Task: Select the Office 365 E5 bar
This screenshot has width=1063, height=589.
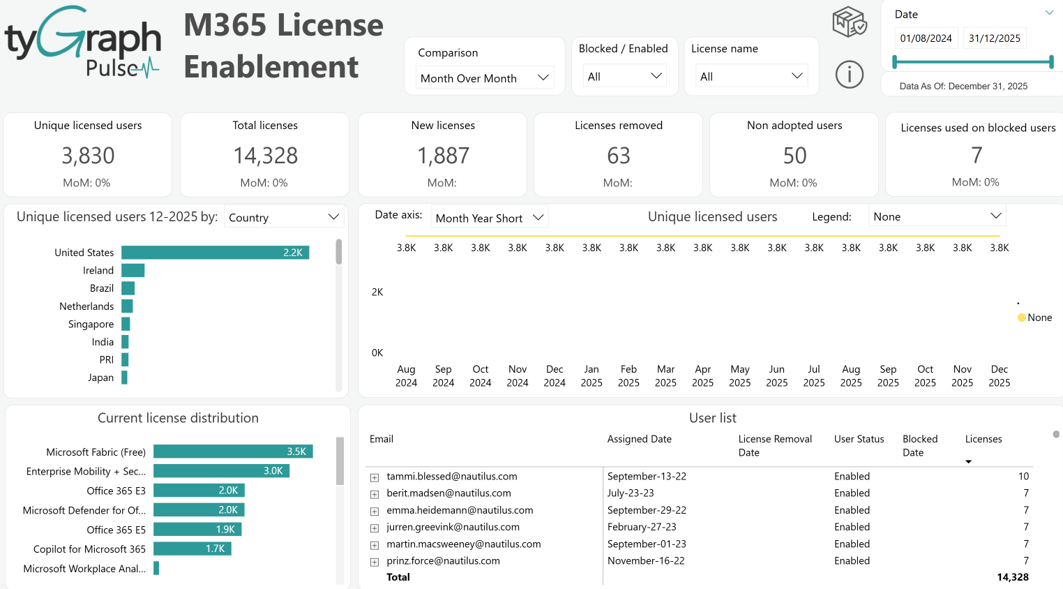Action: pos(197,529)
